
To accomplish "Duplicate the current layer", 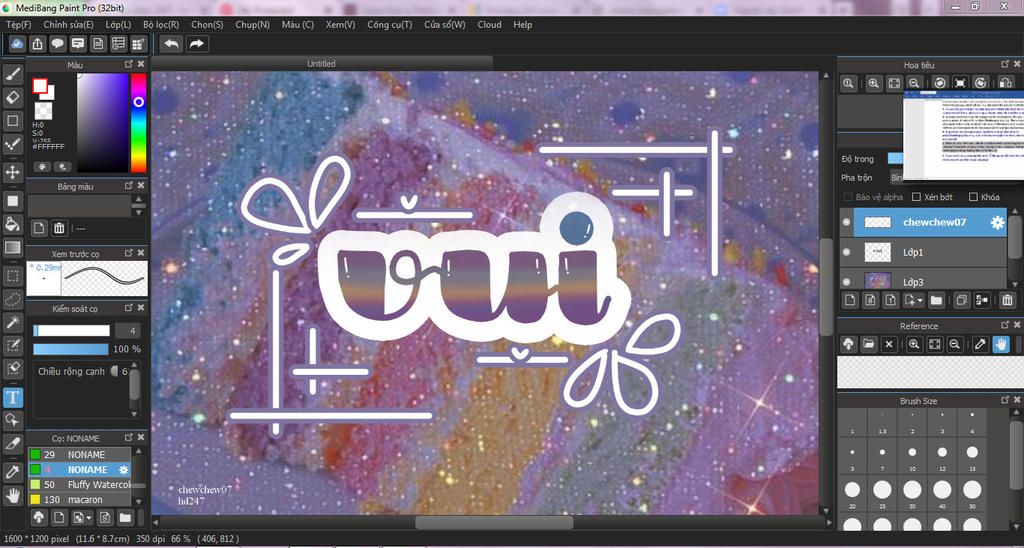I will click(x=961, y=300).
